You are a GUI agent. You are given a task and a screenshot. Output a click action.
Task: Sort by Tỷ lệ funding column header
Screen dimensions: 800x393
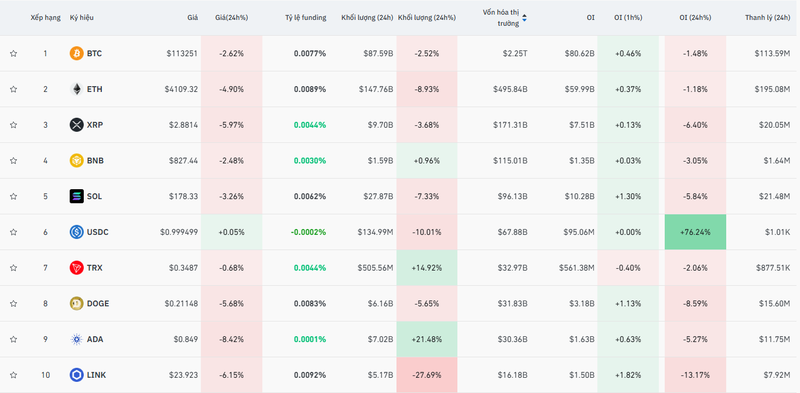(x=306, y=17)
